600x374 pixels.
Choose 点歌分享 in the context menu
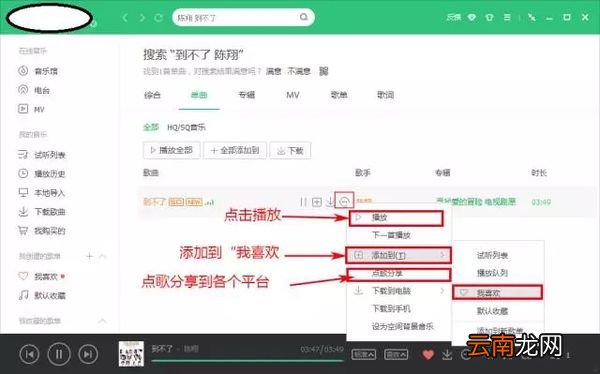click(x=399, y=273)
